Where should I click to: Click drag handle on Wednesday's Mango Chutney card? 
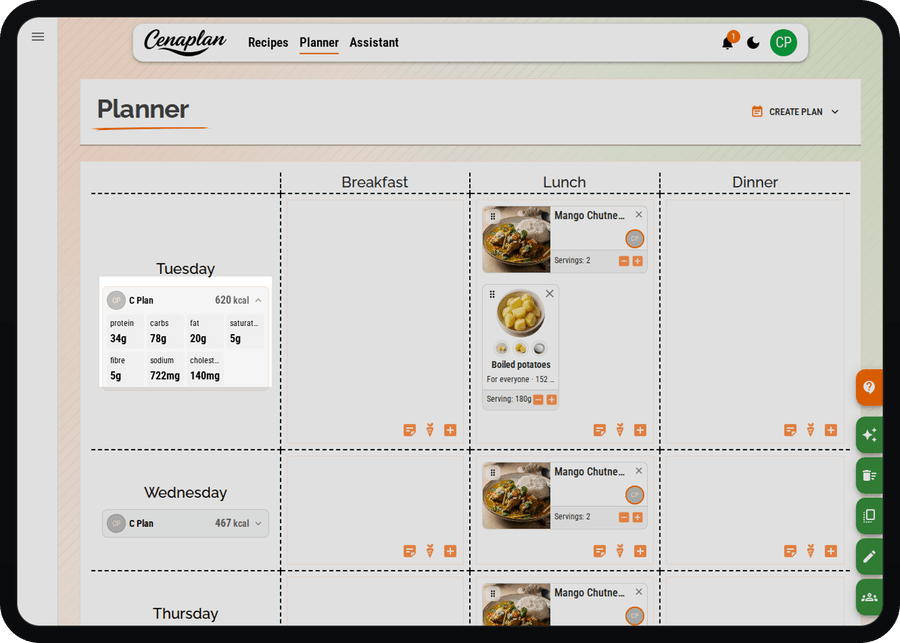pyautogui.click(x=492, y=472)
